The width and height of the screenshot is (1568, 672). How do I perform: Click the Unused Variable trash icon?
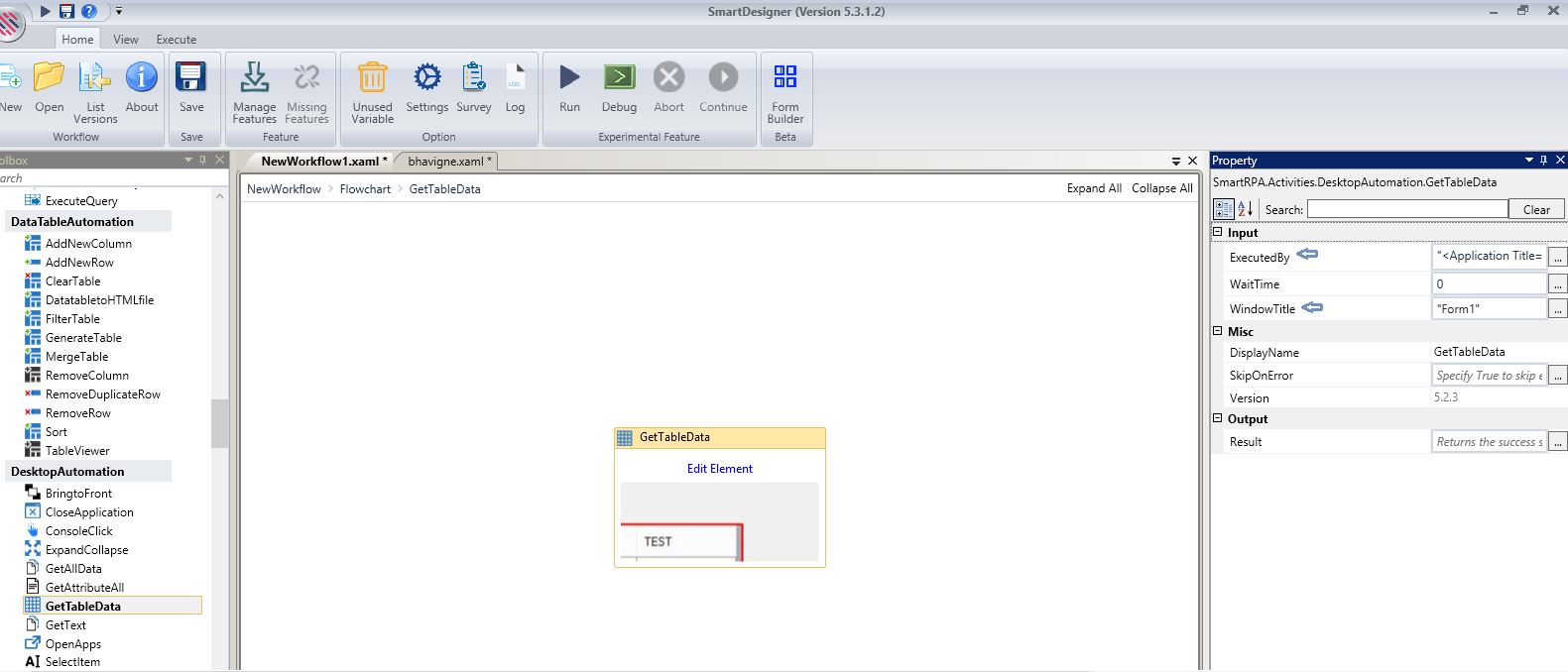pyautogui.click(x=372, y=77)
